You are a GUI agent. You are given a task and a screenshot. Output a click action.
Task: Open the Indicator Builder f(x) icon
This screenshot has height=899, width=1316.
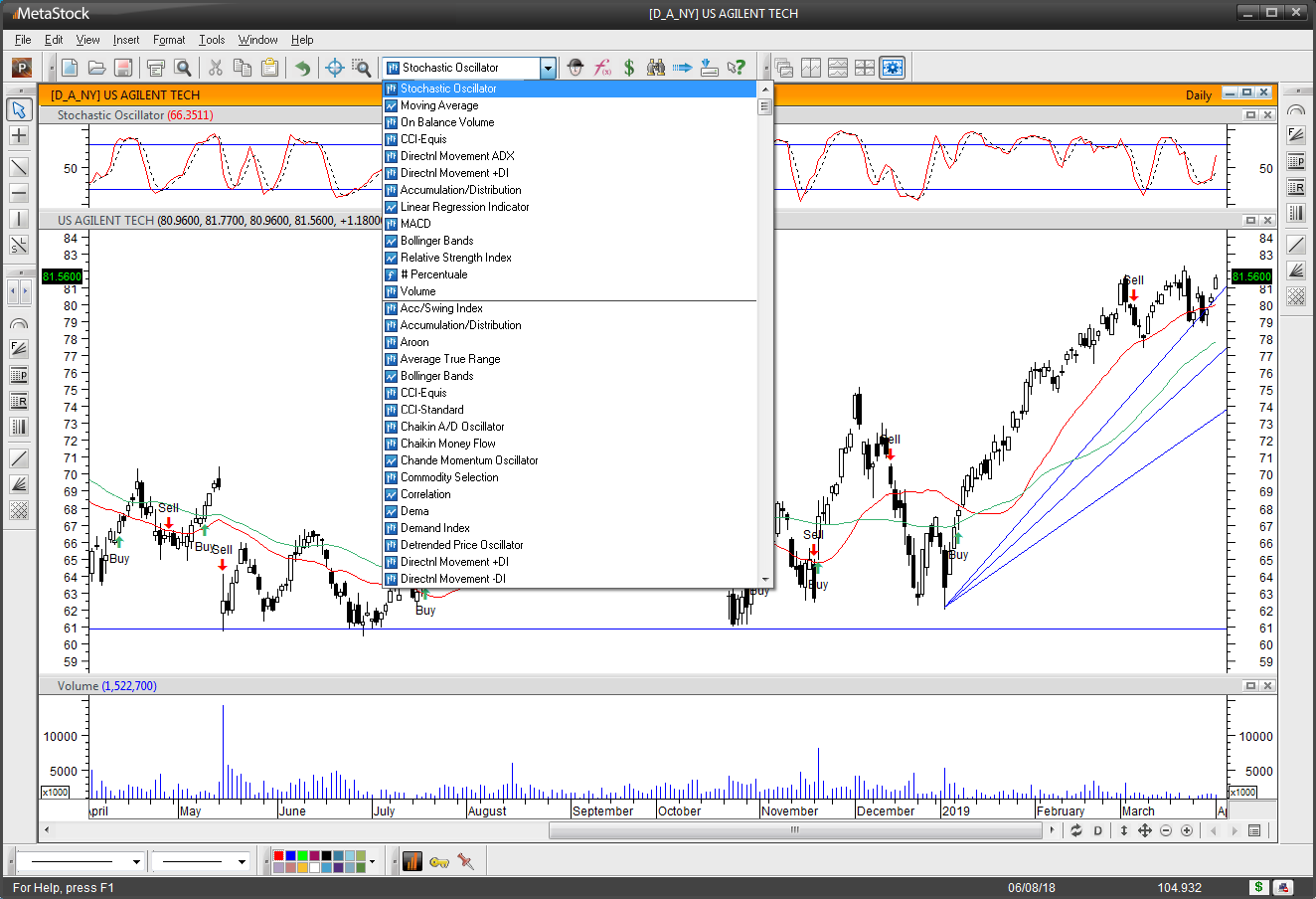click(x=602, y=68)
